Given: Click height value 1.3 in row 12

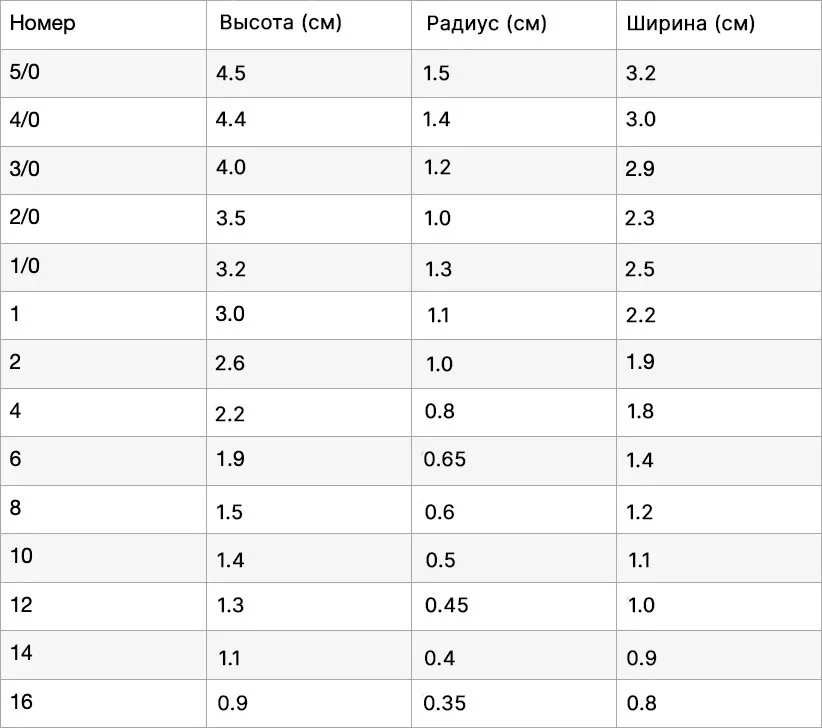Looking at the screenshot, I should click(x=231, y=605).
